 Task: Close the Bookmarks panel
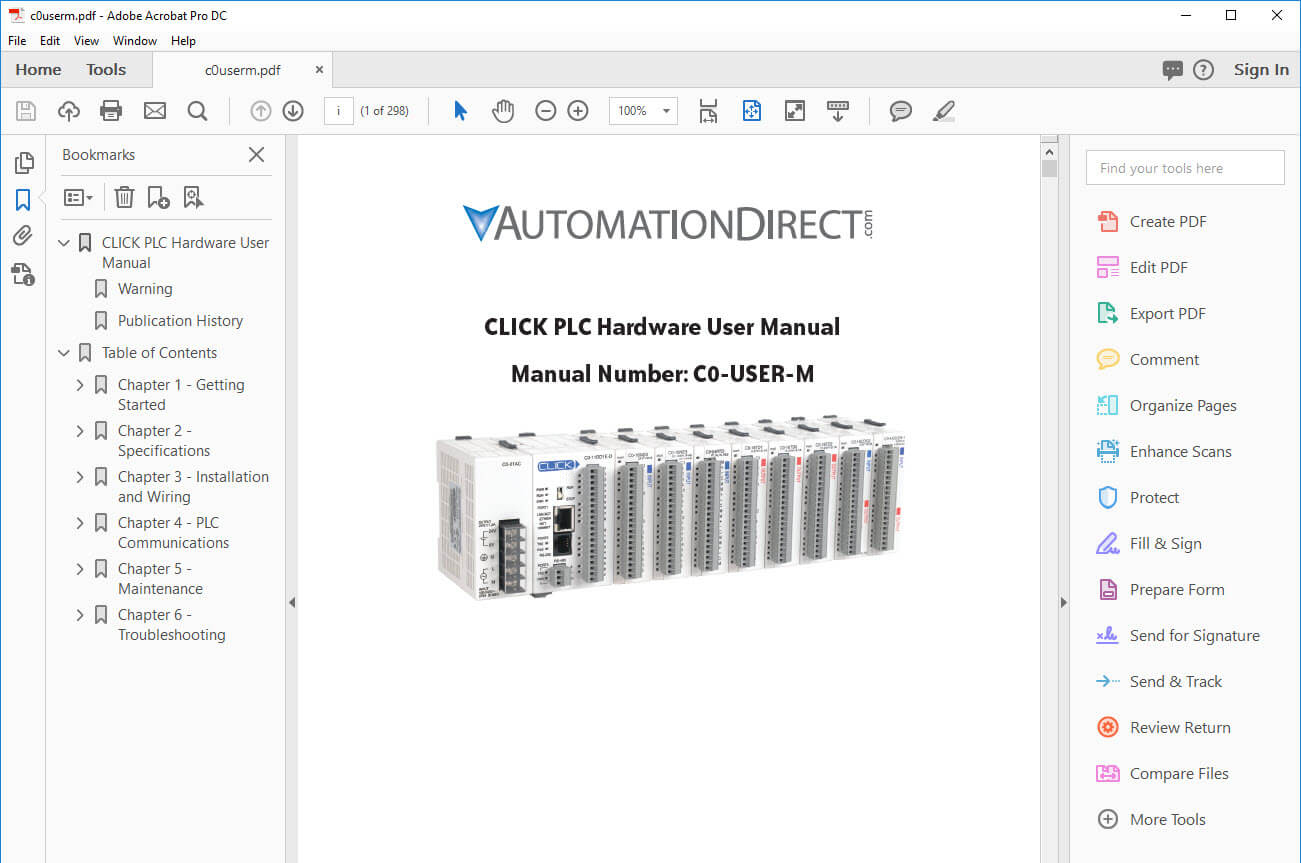click(257, 155)
